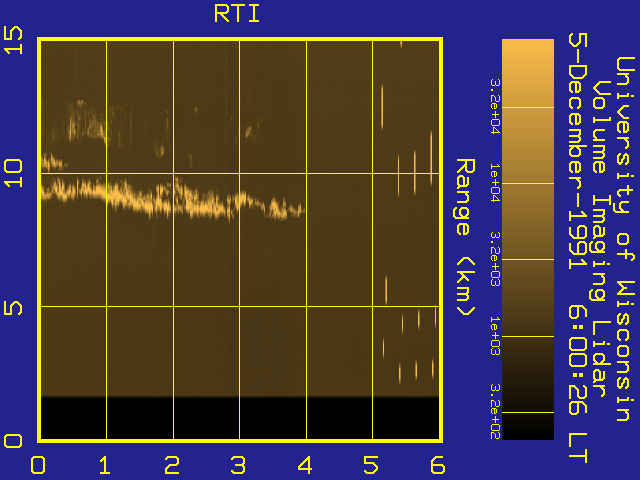The height and width of the screenshot is (480, 640).
Task: Click the time axis tick label 1
Action: point(104,465)
